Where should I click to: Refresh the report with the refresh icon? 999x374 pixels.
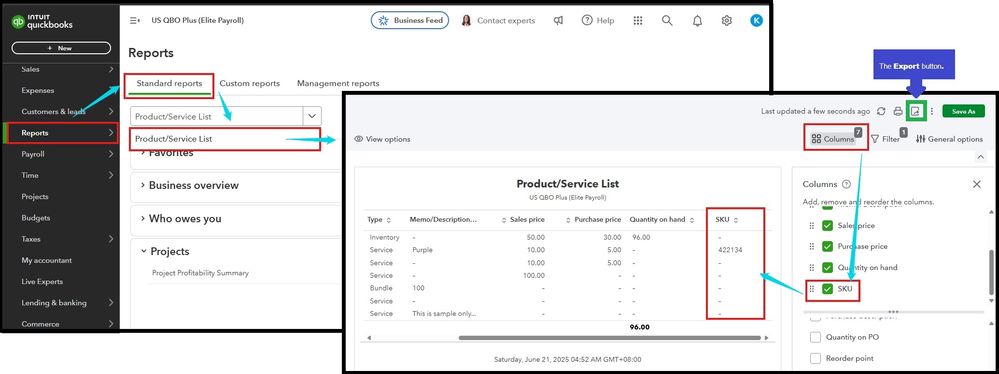coord(881,111)
